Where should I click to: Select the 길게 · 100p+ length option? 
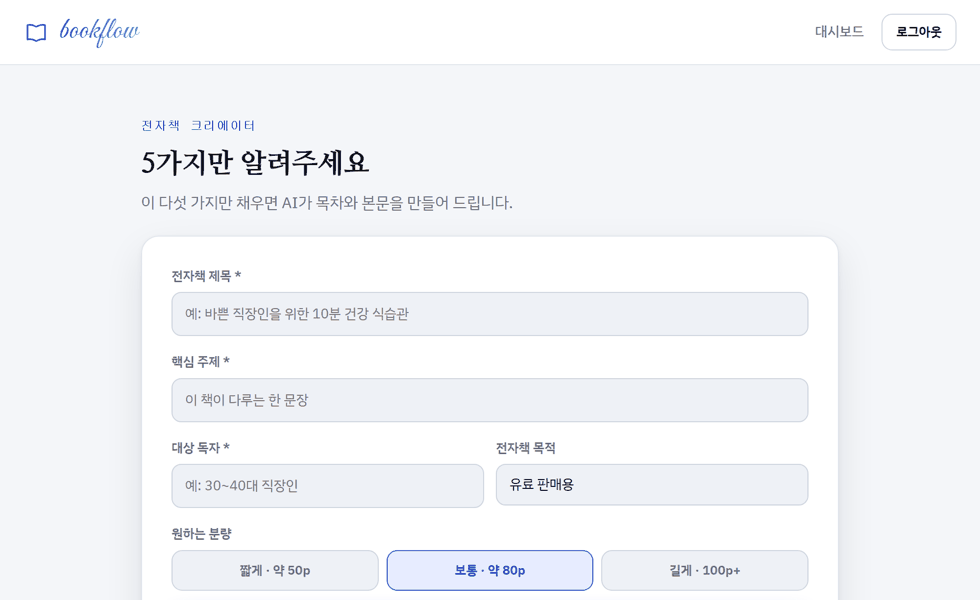click(704, 570)
